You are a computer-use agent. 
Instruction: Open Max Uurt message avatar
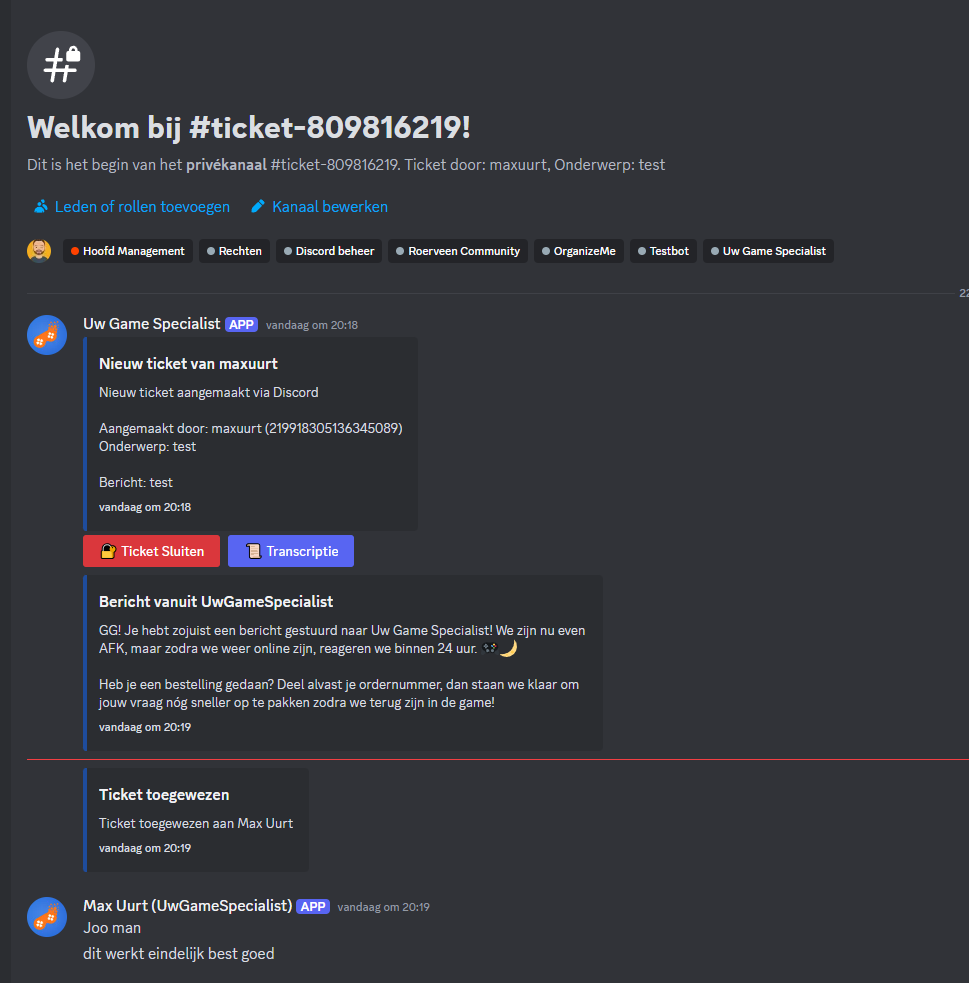click(x=47, y=917)
